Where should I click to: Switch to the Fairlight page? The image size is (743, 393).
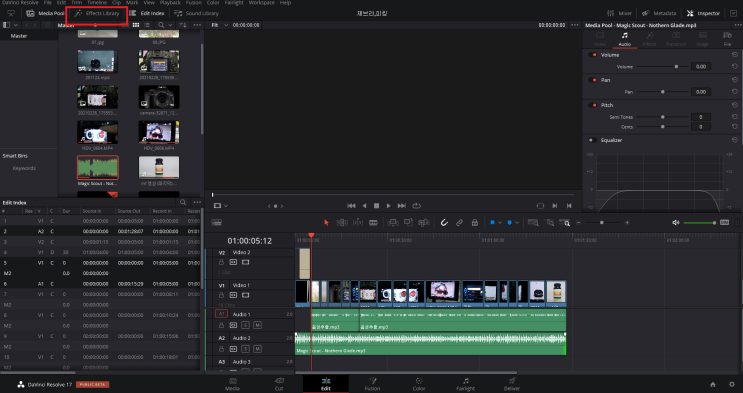(465, 384)
